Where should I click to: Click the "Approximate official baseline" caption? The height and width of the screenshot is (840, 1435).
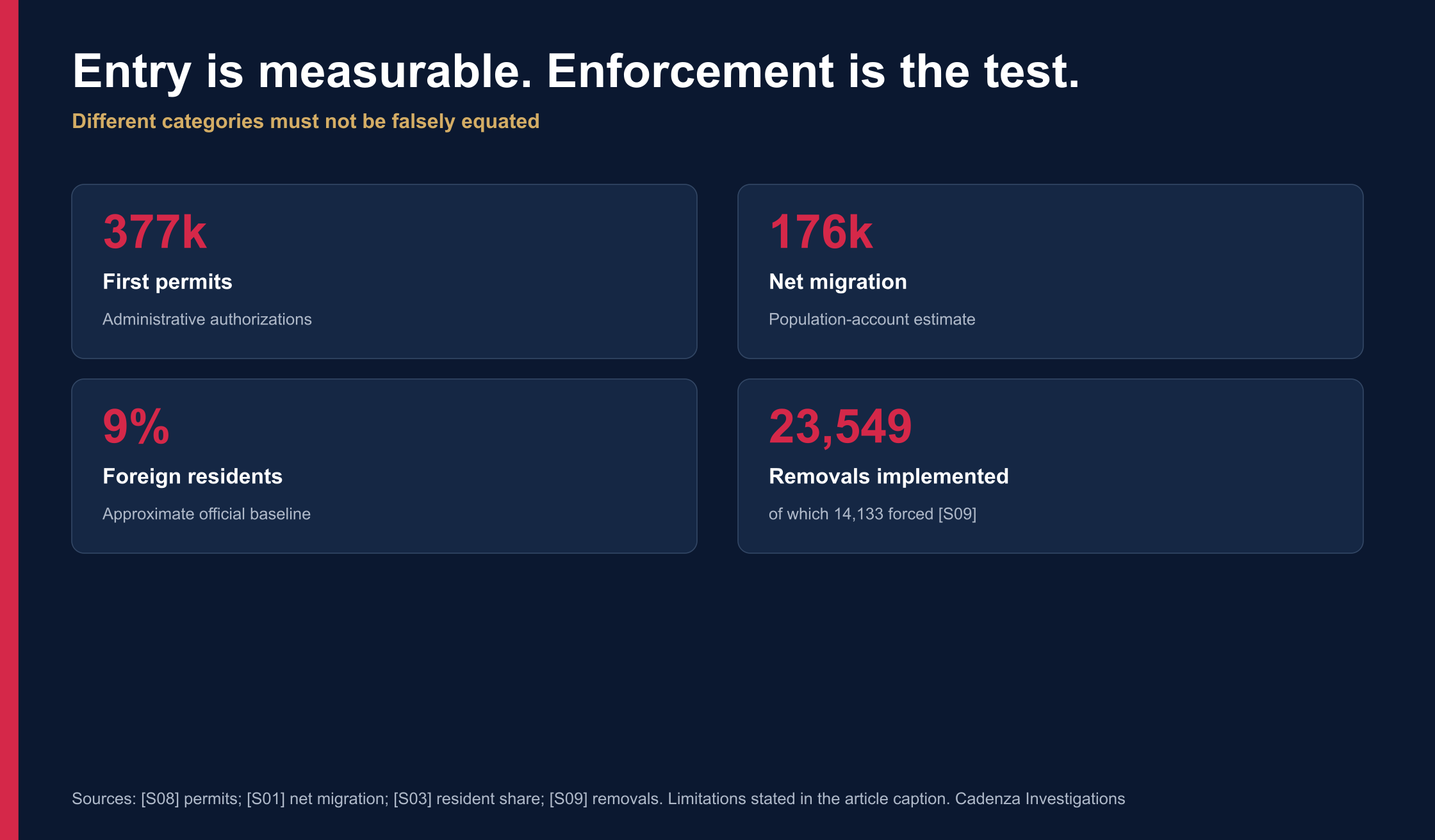point(206,514)
